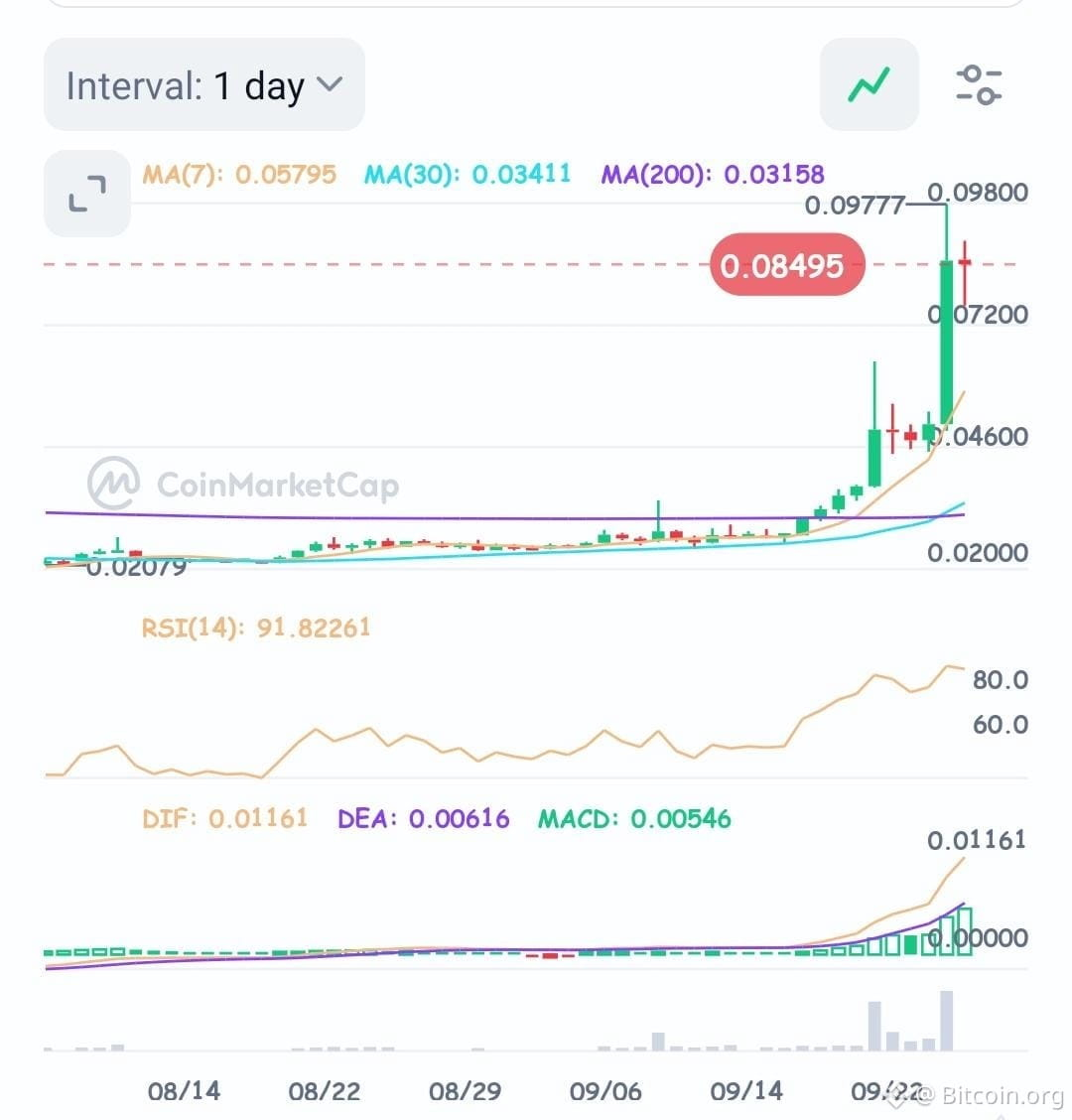Open the Interval 1 day dropdown
1072x1120 pixels.
pos(204,85)
